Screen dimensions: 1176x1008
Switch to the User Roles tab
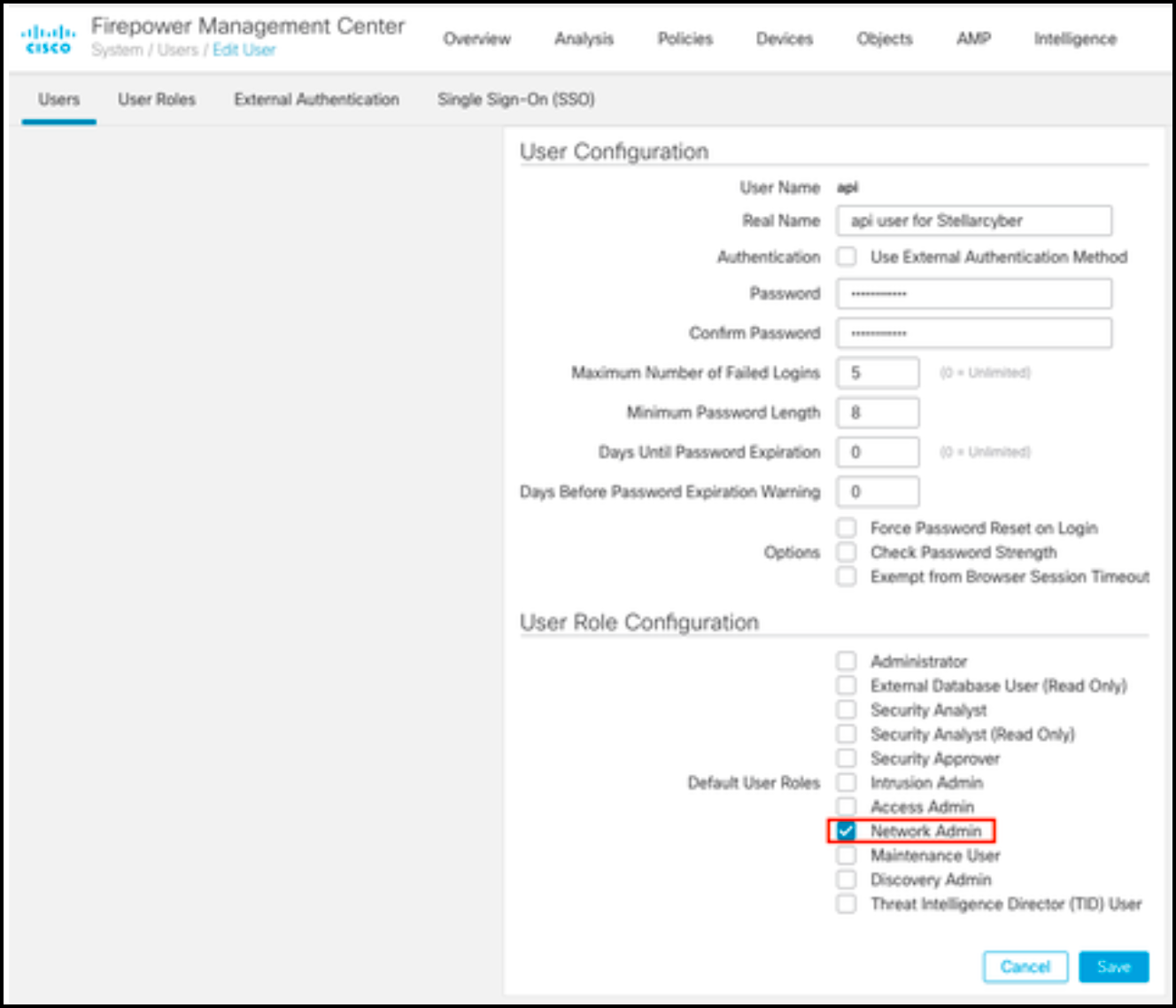coord(157,99)
